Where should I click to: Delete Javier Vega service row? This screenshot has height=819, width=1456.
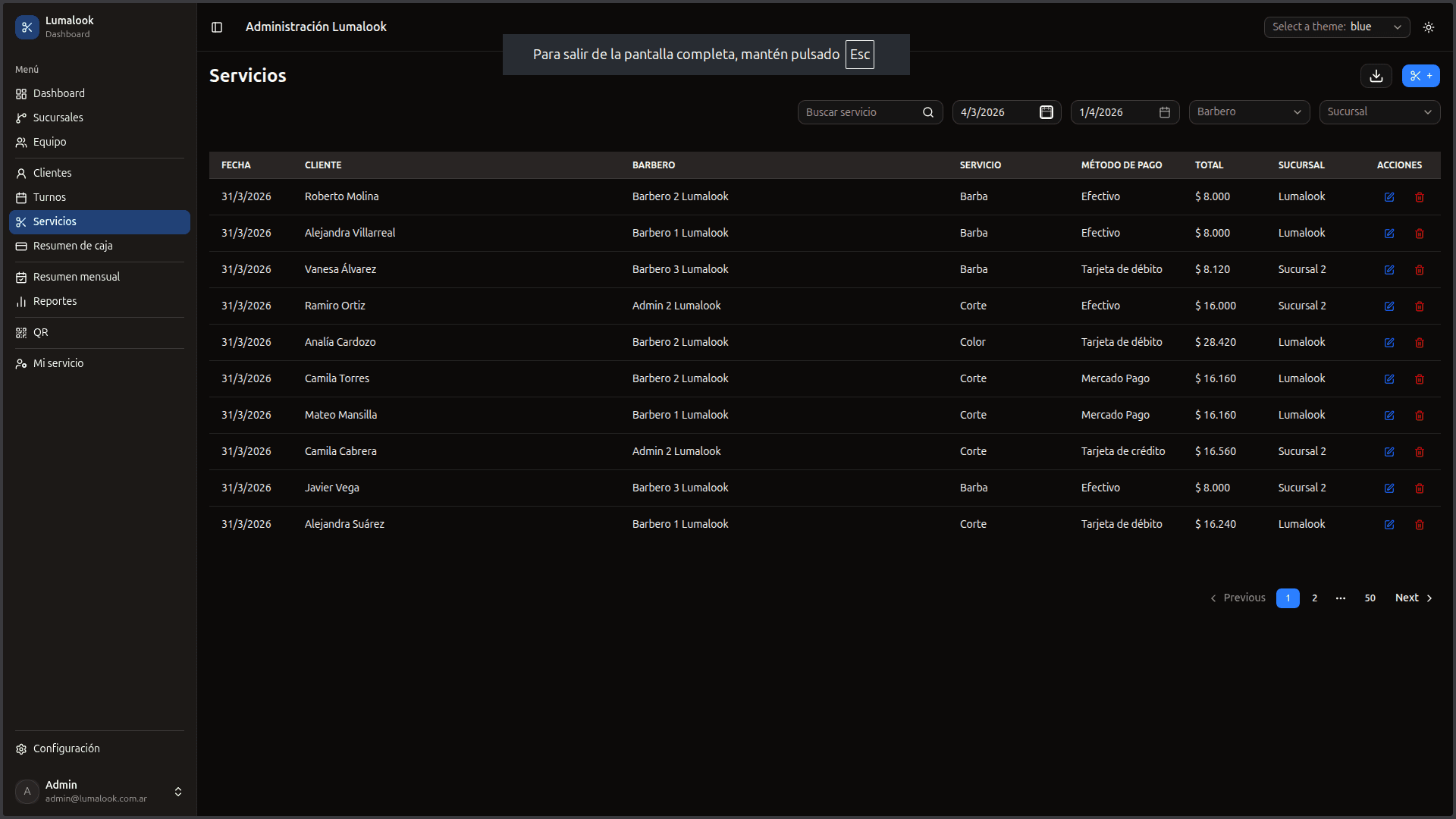[x=1420, y=488]
